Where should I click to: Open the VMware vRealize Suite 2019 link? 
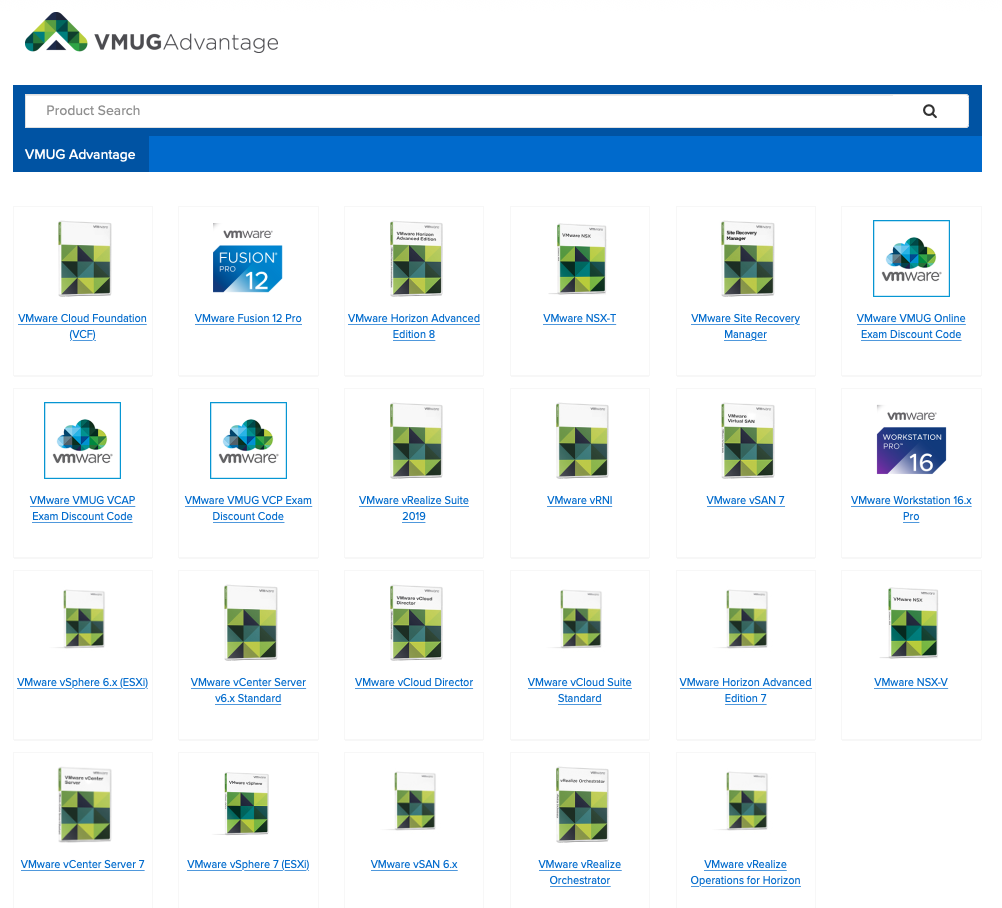(413, 508)
